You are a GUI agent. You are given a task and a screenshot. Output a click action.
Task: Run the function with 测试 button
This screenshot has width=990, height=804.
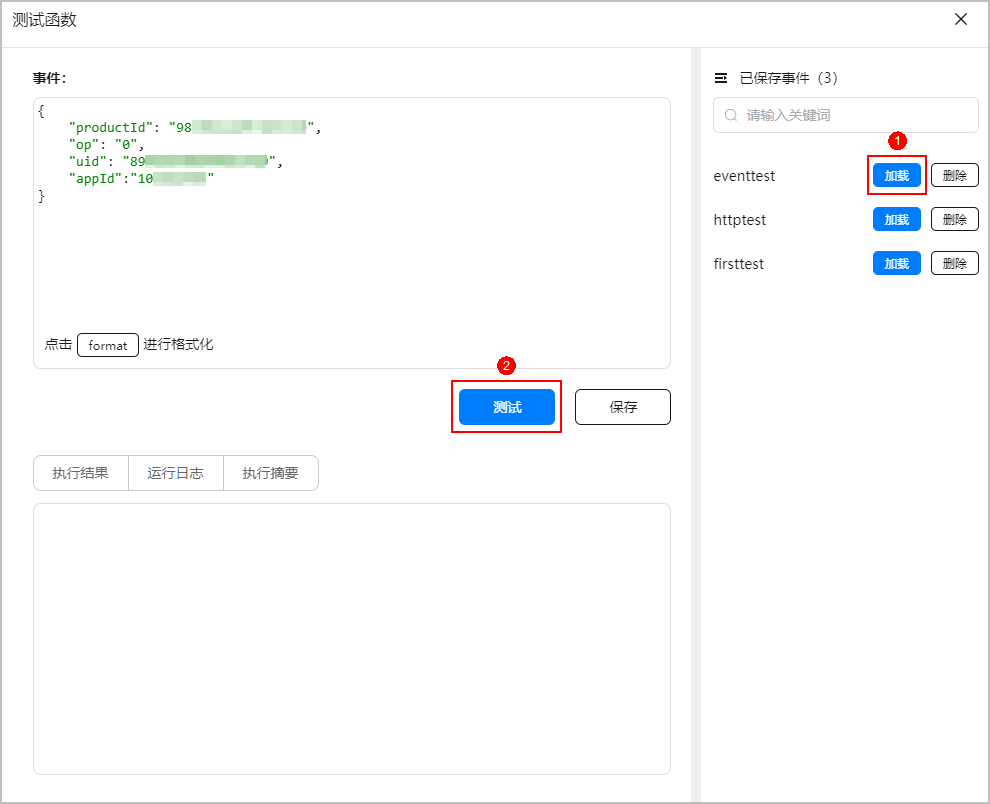click(506, 407)
